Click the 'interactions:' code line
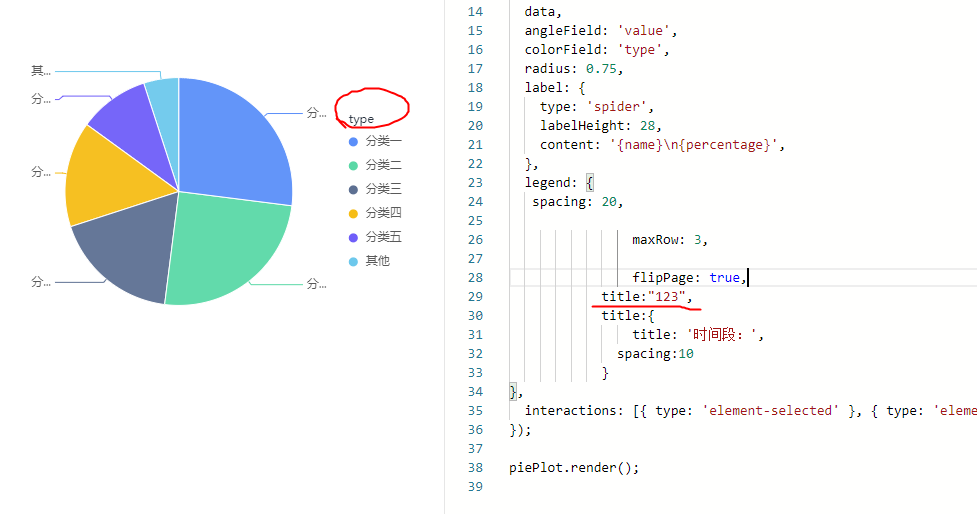This screenshot has height=514, width=977. coord(751,411)
